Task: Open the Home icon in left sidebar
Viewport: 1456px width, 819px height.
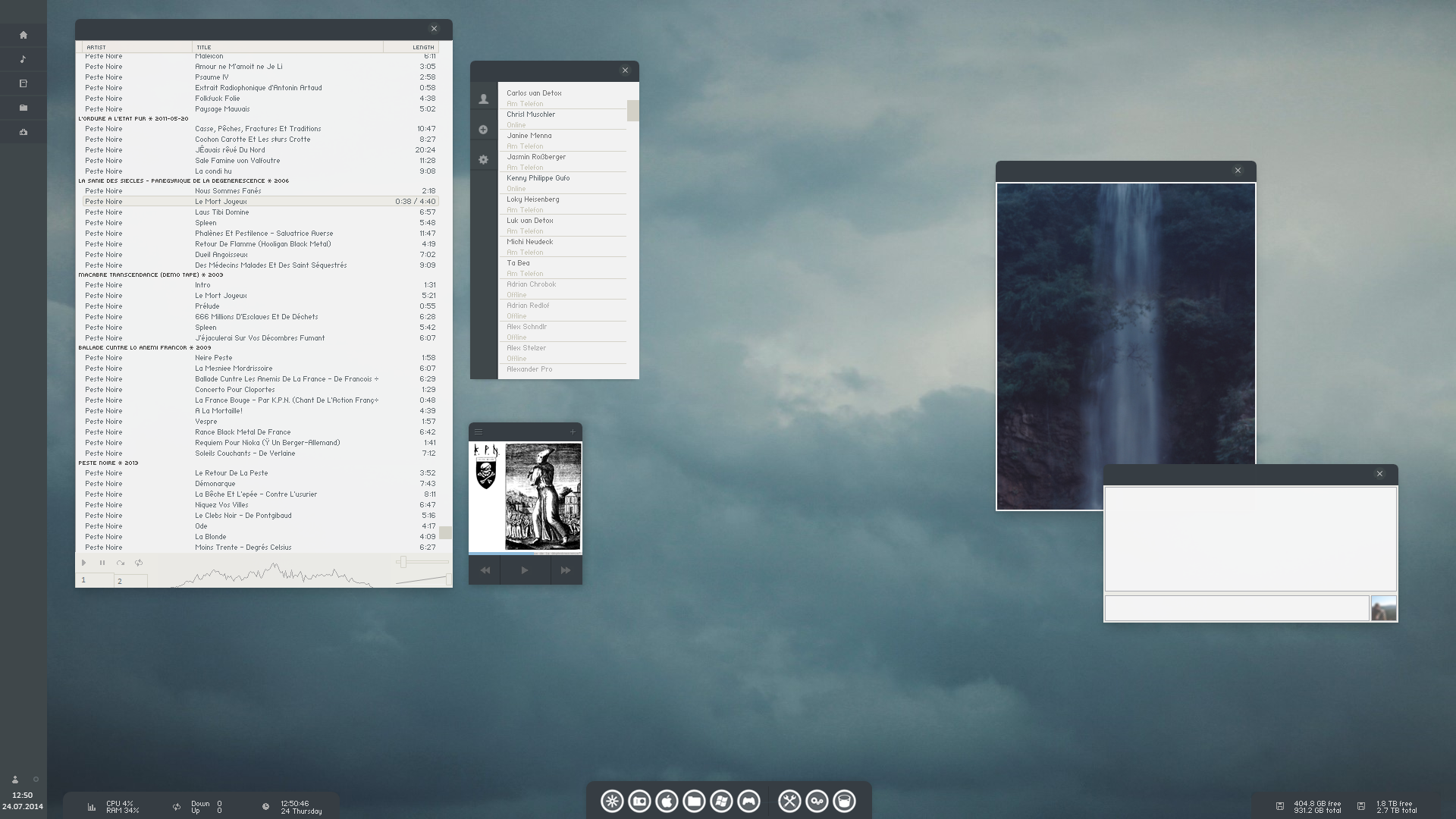Action: click(24, 35)
